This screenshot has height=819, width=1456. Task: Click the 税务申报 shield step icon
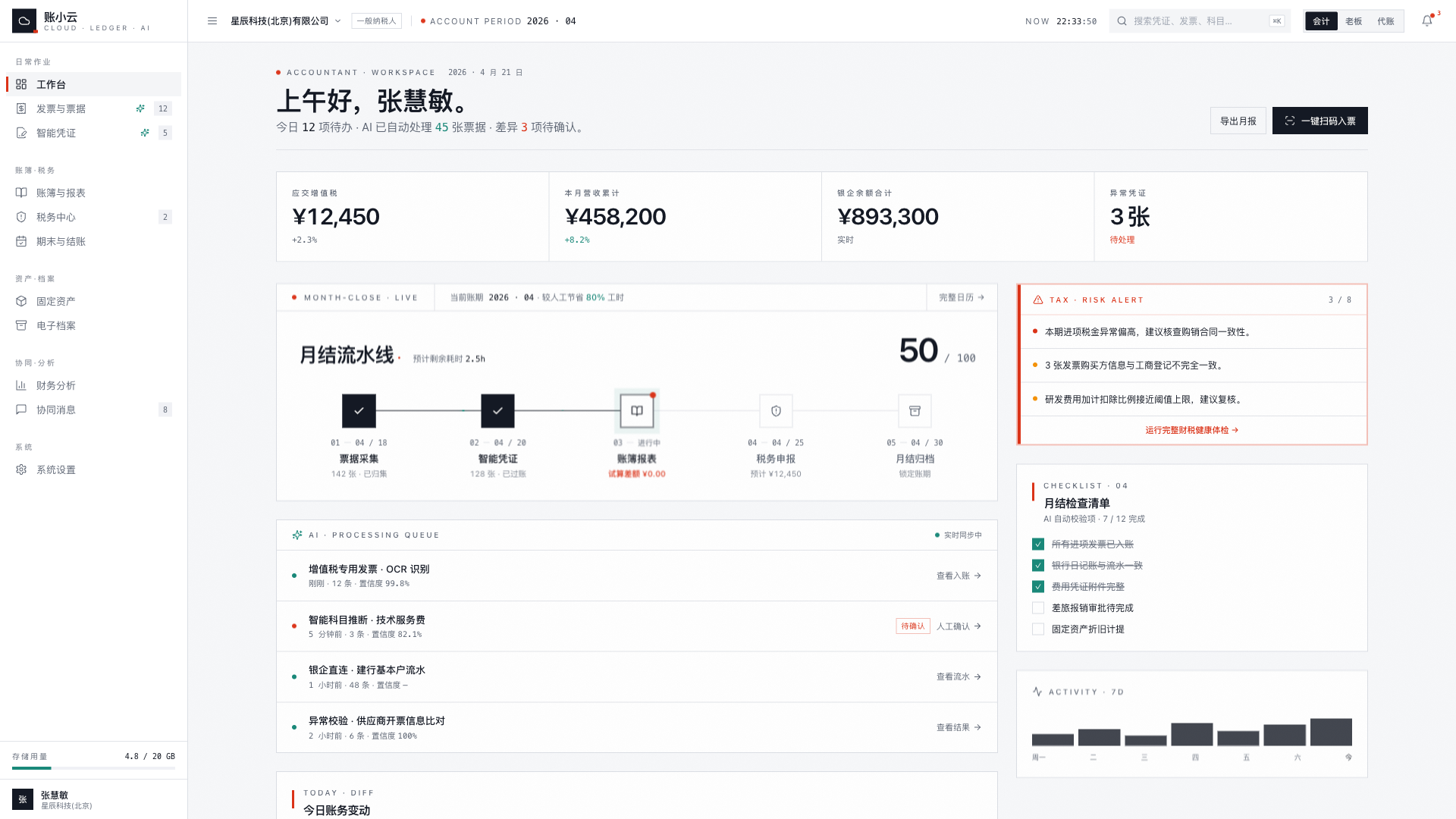776,411
